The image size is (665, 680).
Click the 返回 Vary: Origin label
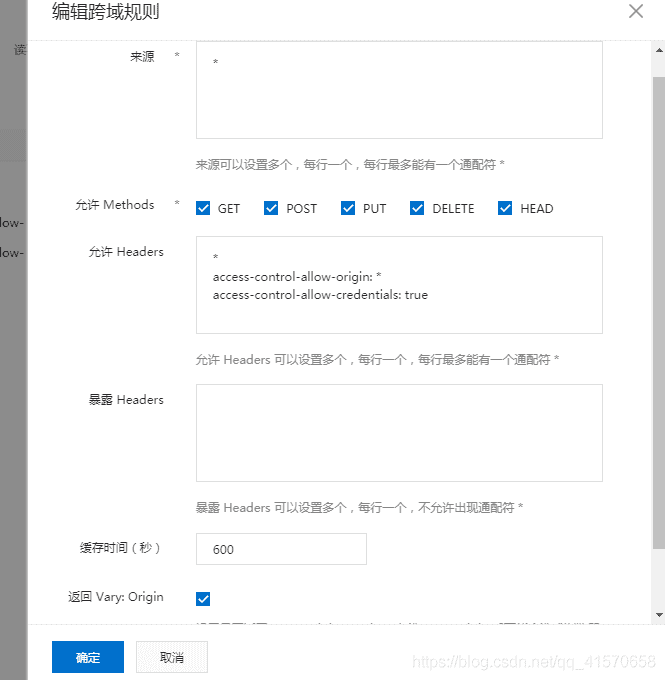[116, 597]
